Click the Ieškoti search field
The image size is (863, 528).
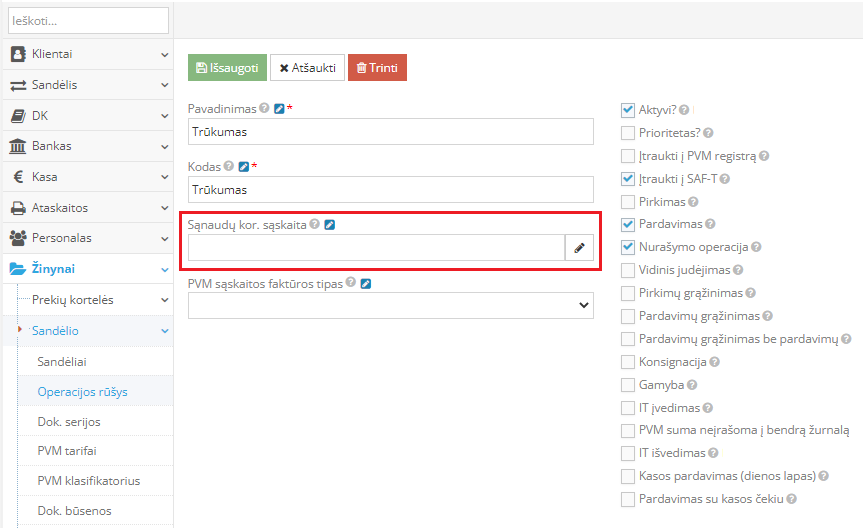pyautogui.click(x=89, y=20)
